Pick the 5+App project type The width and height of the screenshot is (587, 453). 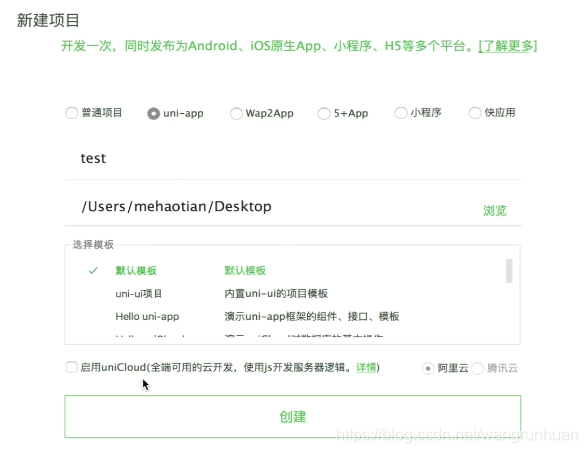324,113
